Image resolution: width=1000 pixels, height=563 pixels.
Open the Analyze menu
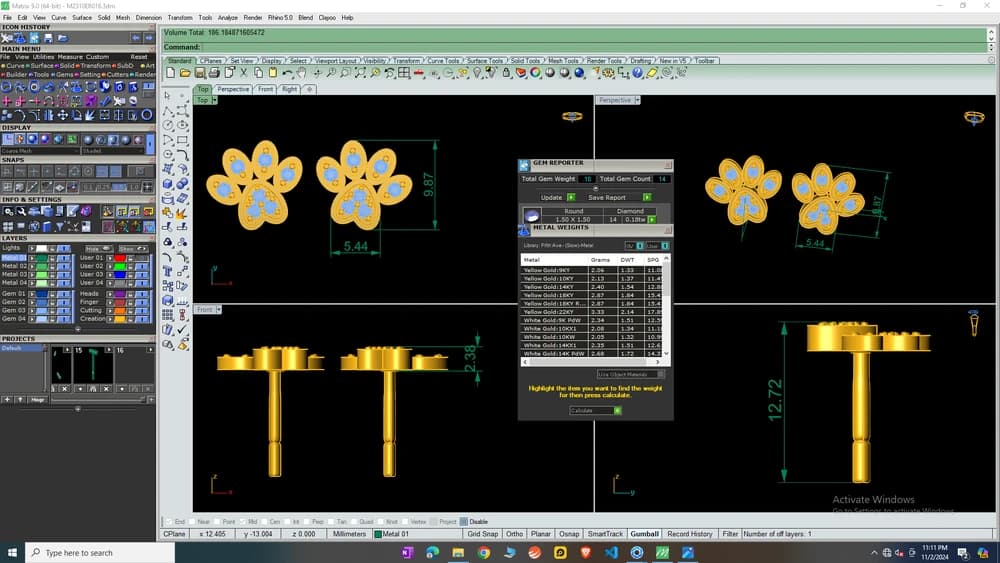(x=228, y=18)
